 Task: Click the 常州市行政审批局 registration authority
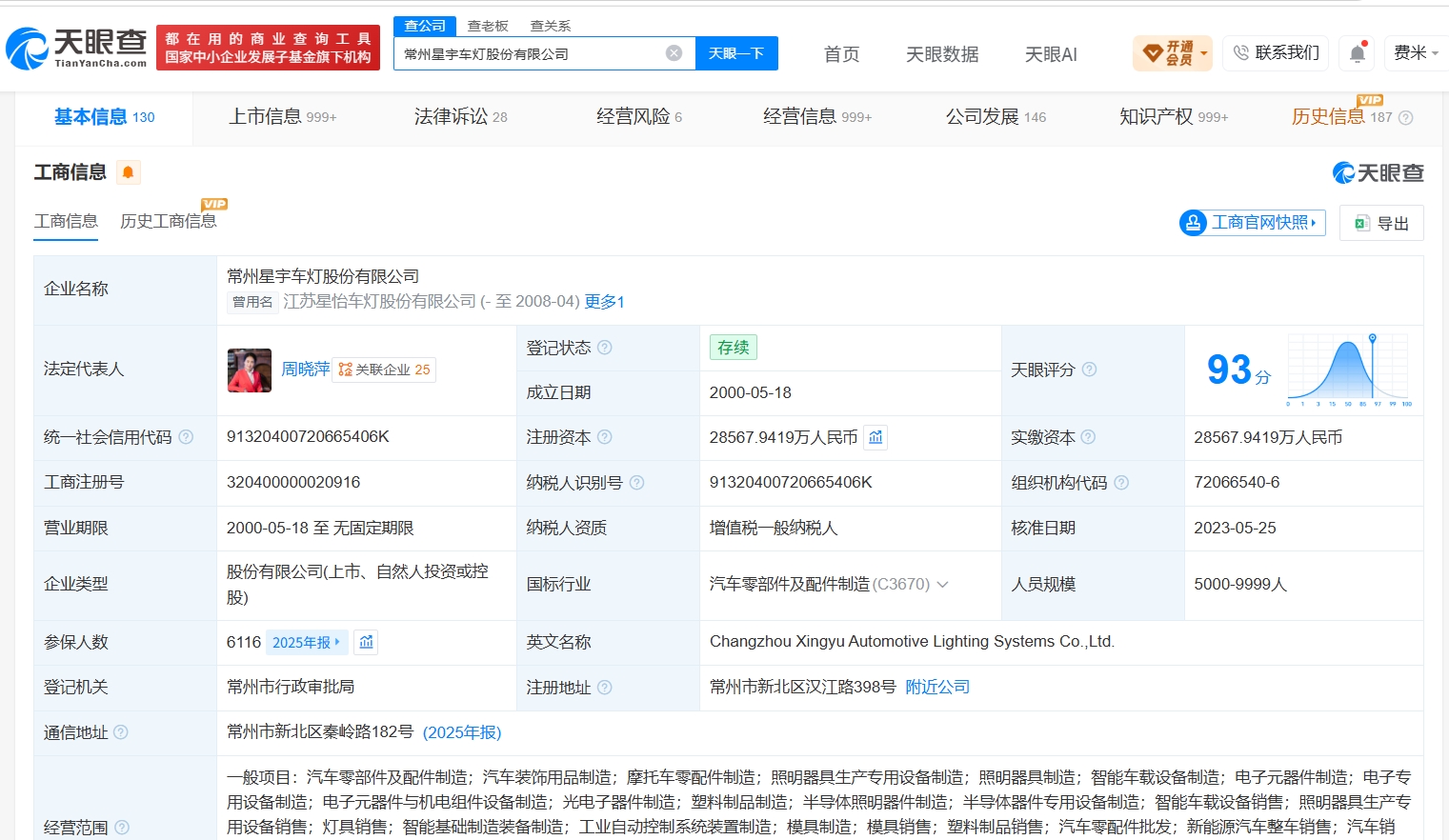coord(291,688)
